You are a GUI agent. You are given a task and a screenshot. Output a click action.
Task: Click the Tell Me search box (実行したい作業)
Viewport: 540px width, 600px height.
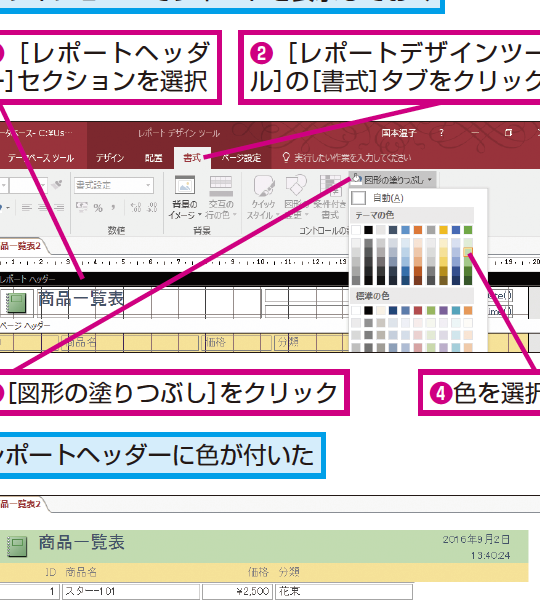(352, 158)
